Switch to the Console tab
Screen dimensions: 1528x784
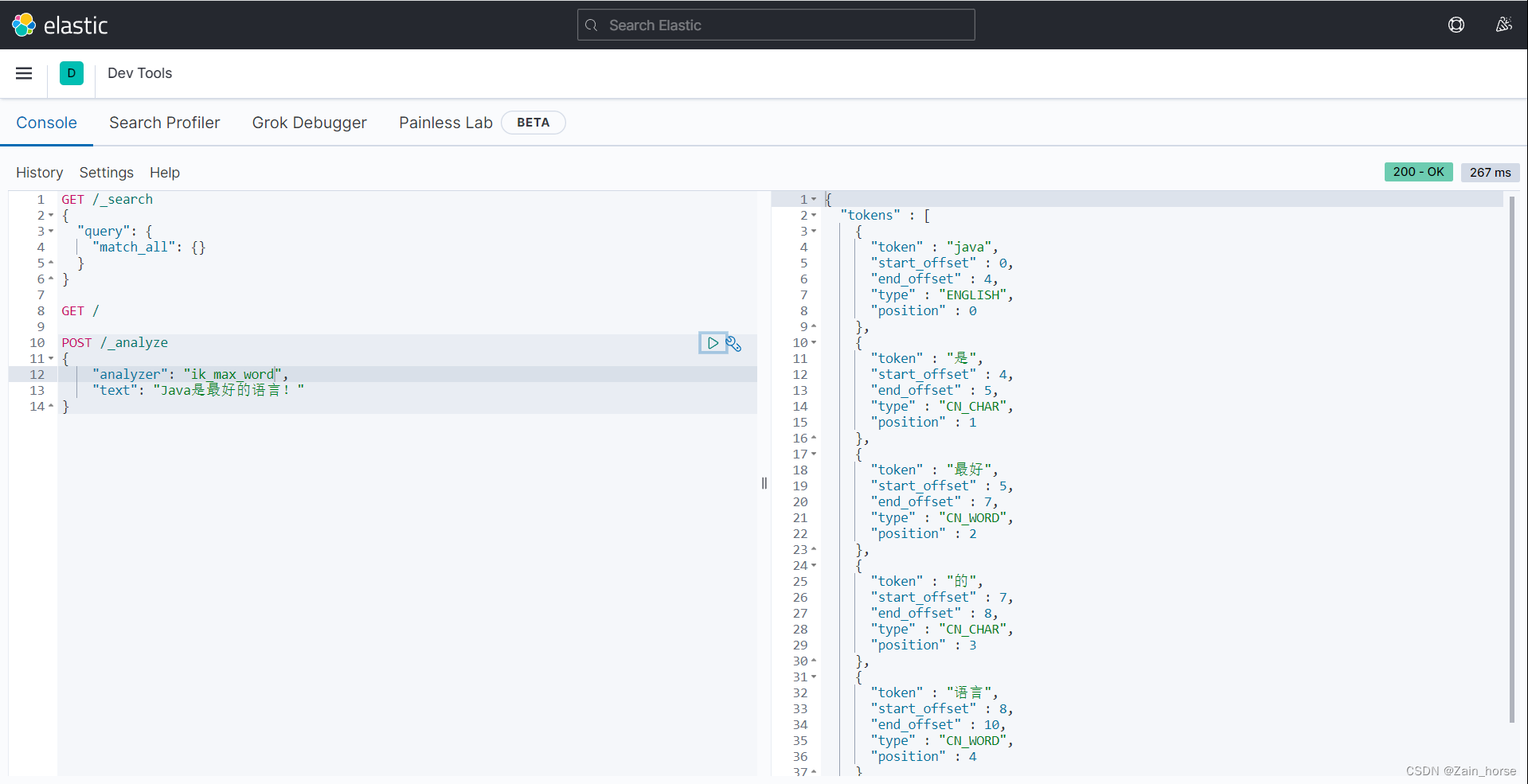coord(46,123)
